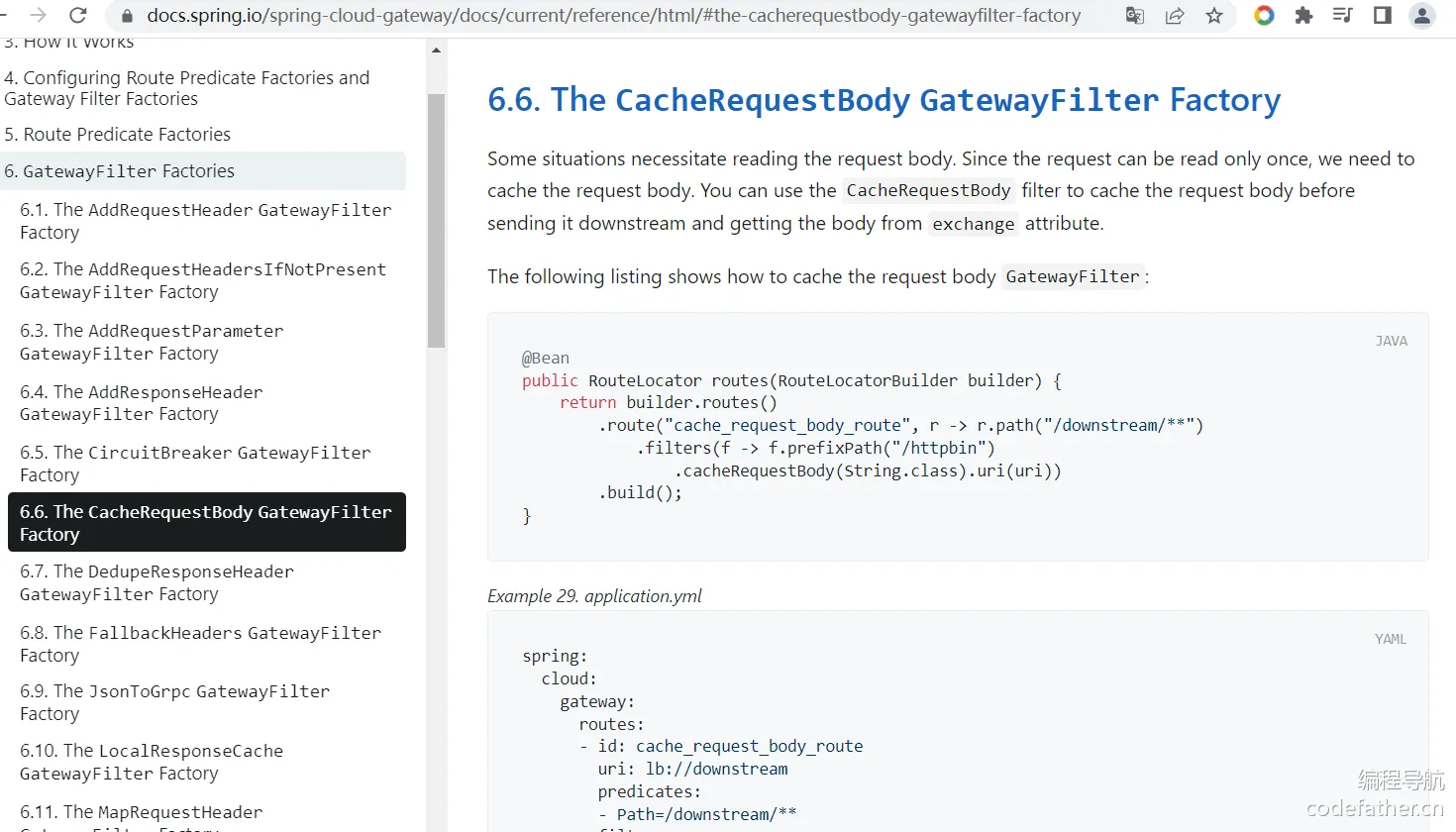
Task: Bookmark this page with the star
Action: coord(1214,15)
